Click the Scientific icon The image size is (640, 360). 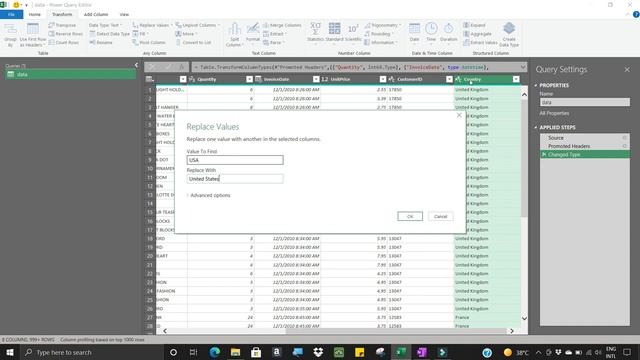pos(353,33)
